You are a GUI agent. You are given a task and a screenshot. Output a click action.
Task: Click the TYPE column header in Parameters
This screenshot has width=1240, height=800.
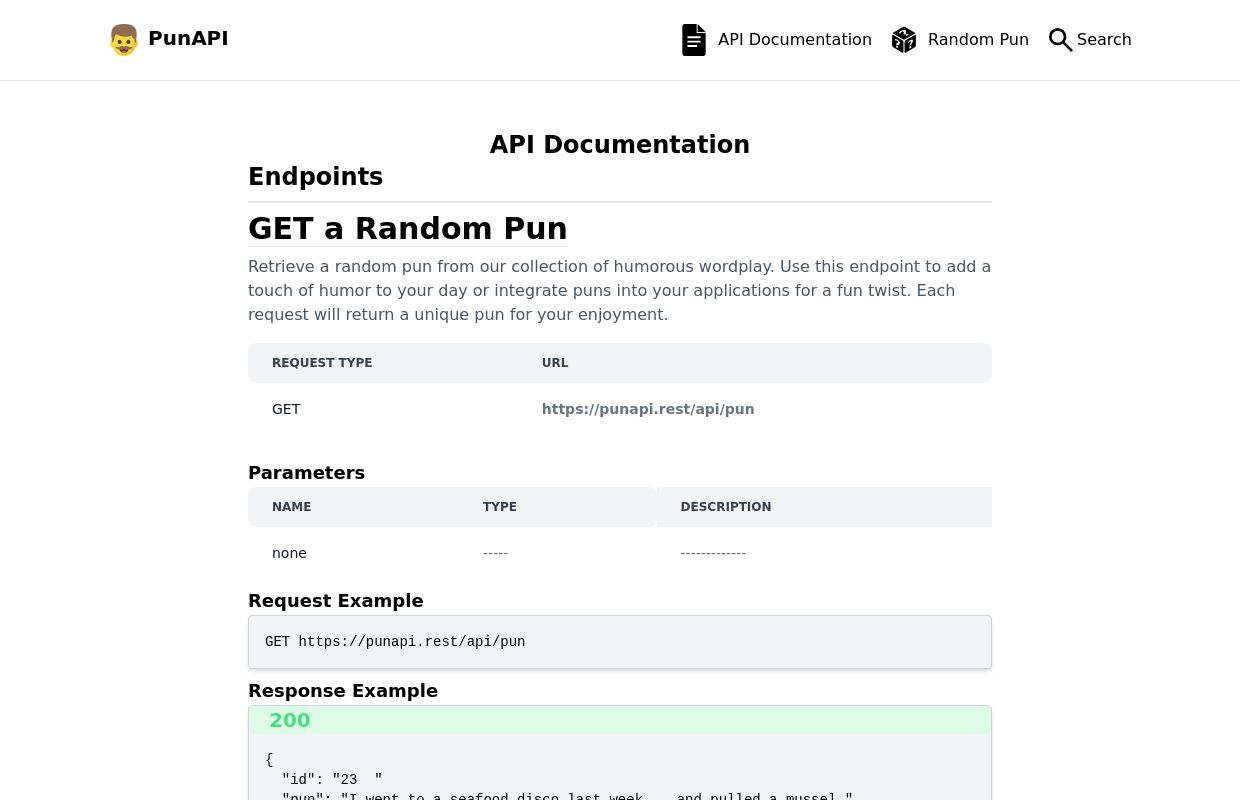[500, 507]
